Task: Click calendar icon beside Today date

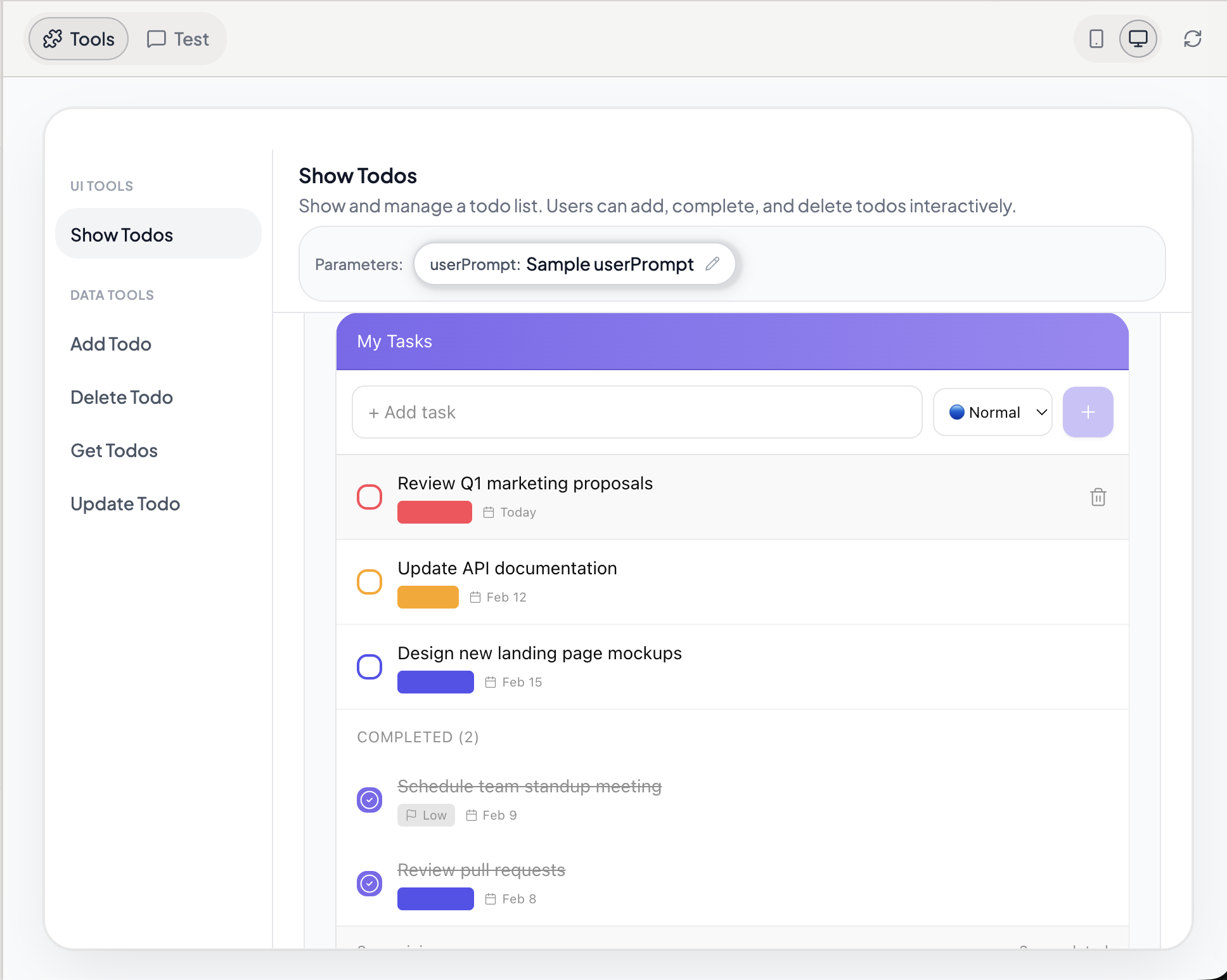Action: pos(489,512)
